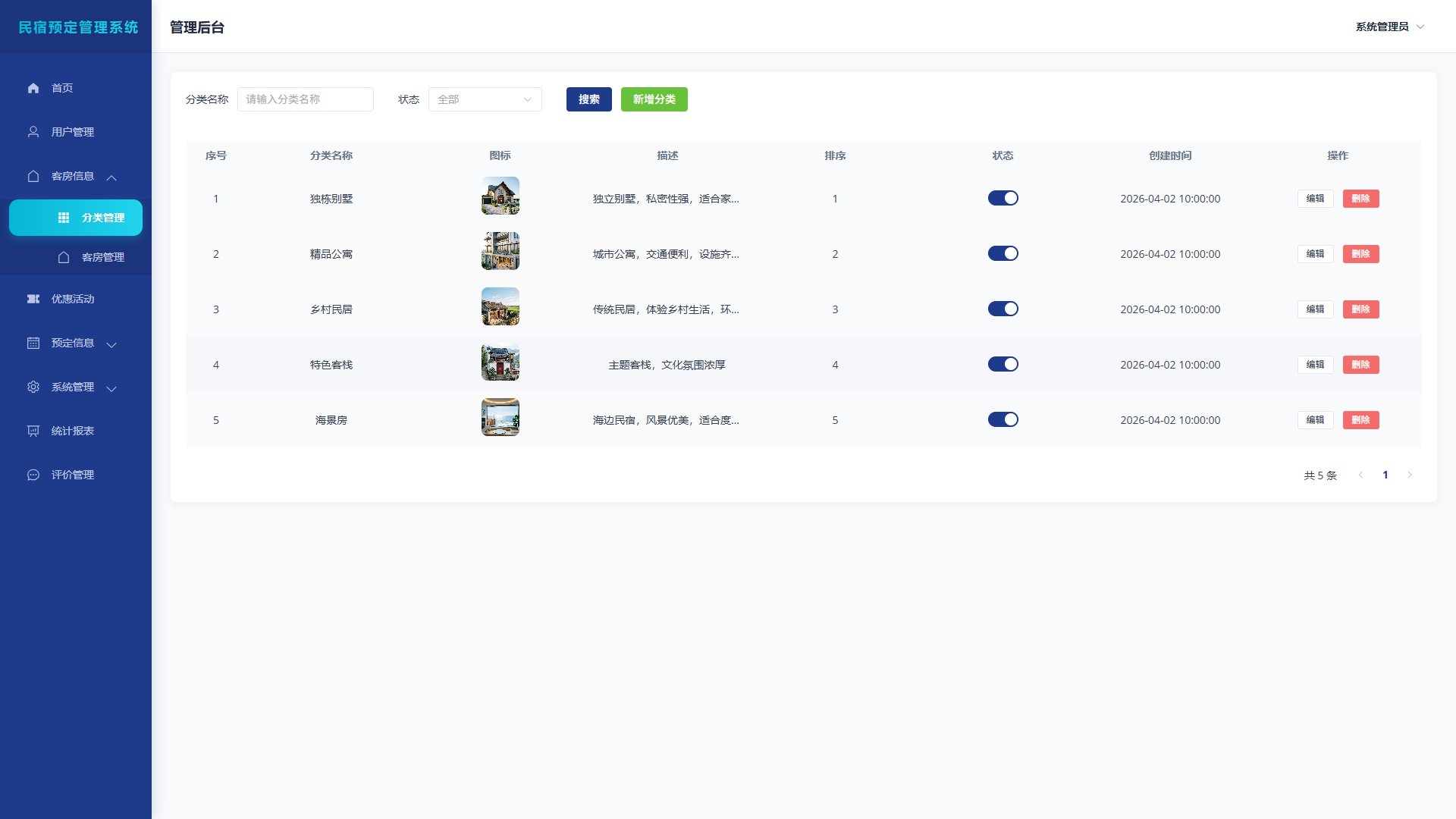This screenshot has width=1456, height=819.
Task: Click the green 新增分类 button
Action: click(654, 99)
